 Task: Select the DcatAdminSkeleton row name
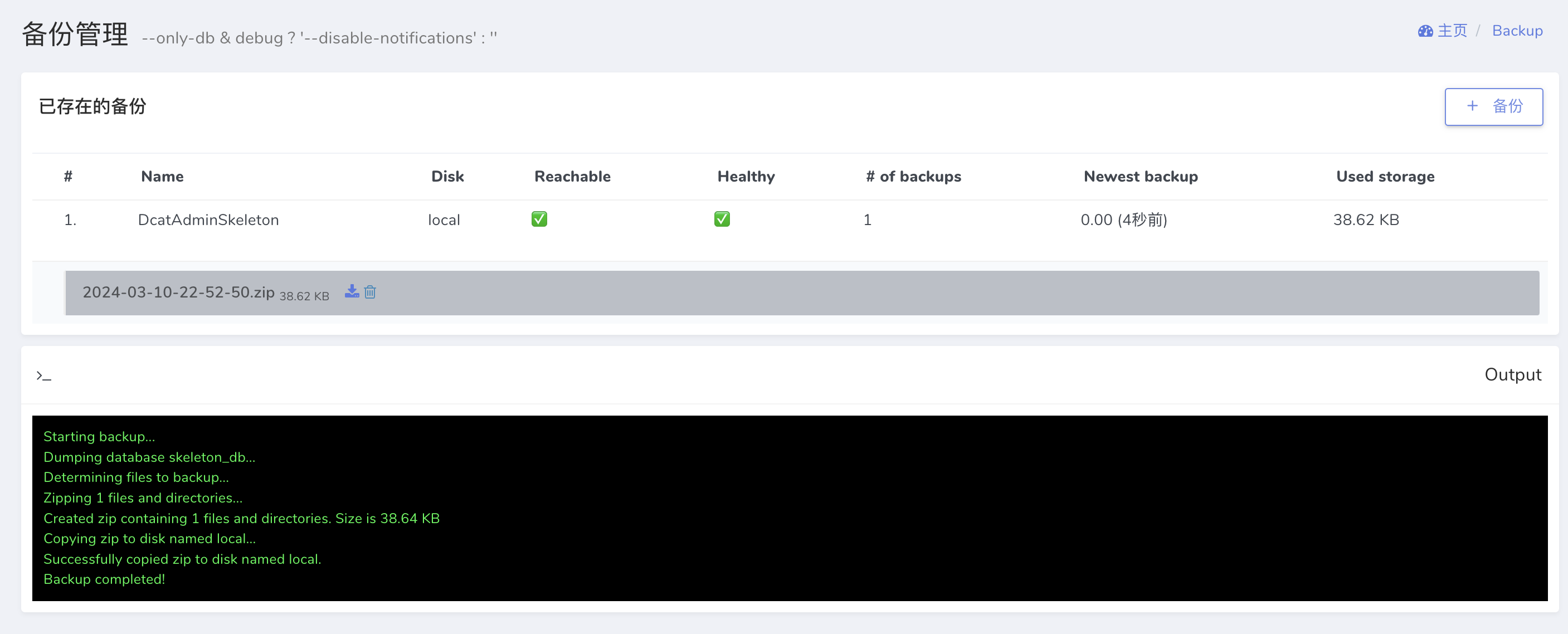208,220
